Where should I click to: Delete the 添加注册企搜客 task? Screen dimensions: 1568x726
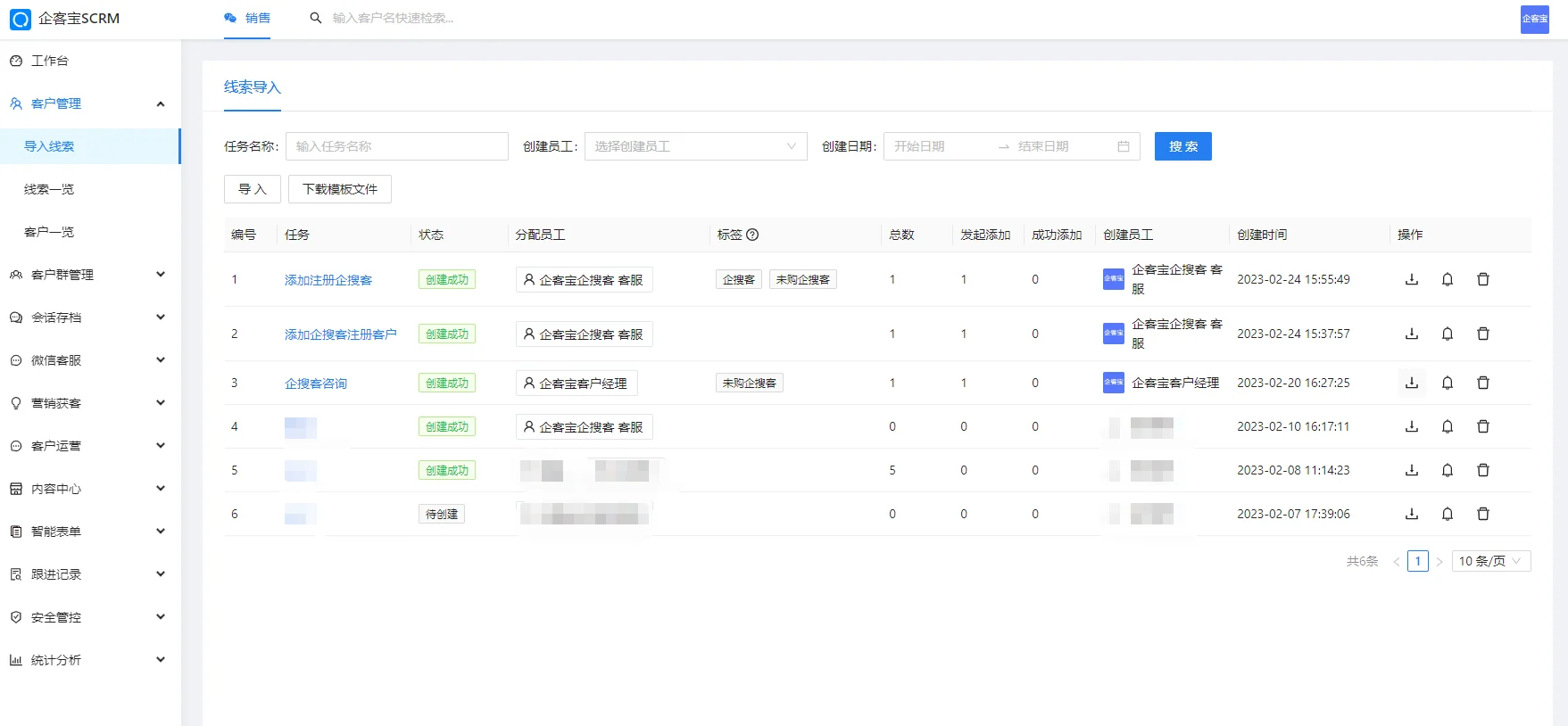(1483, 279)
